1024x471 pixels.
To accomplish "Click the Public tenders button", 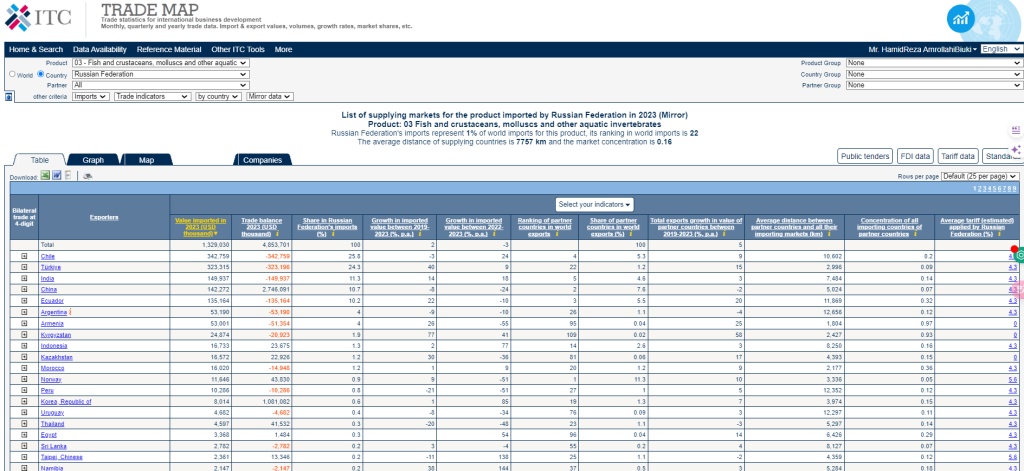I will tap(865, 156).
